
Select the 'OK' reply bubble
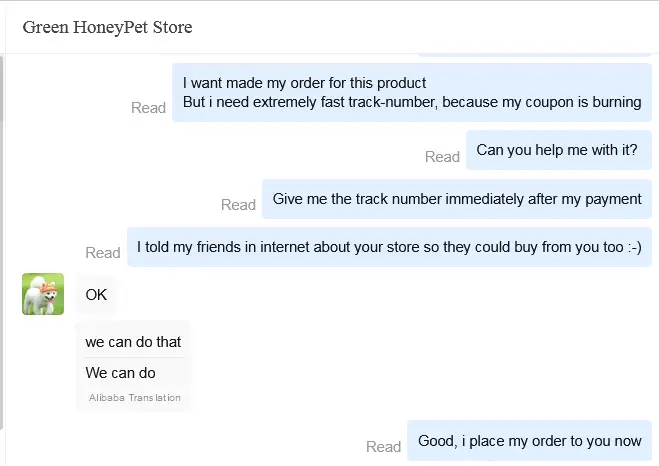pos(96,295)
